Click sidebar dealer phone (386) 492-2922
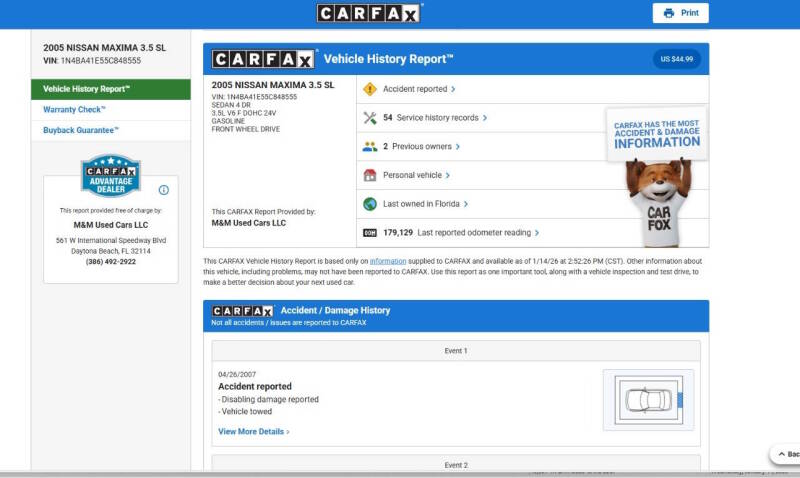This screenshot has height=478, width=800. 111,262
